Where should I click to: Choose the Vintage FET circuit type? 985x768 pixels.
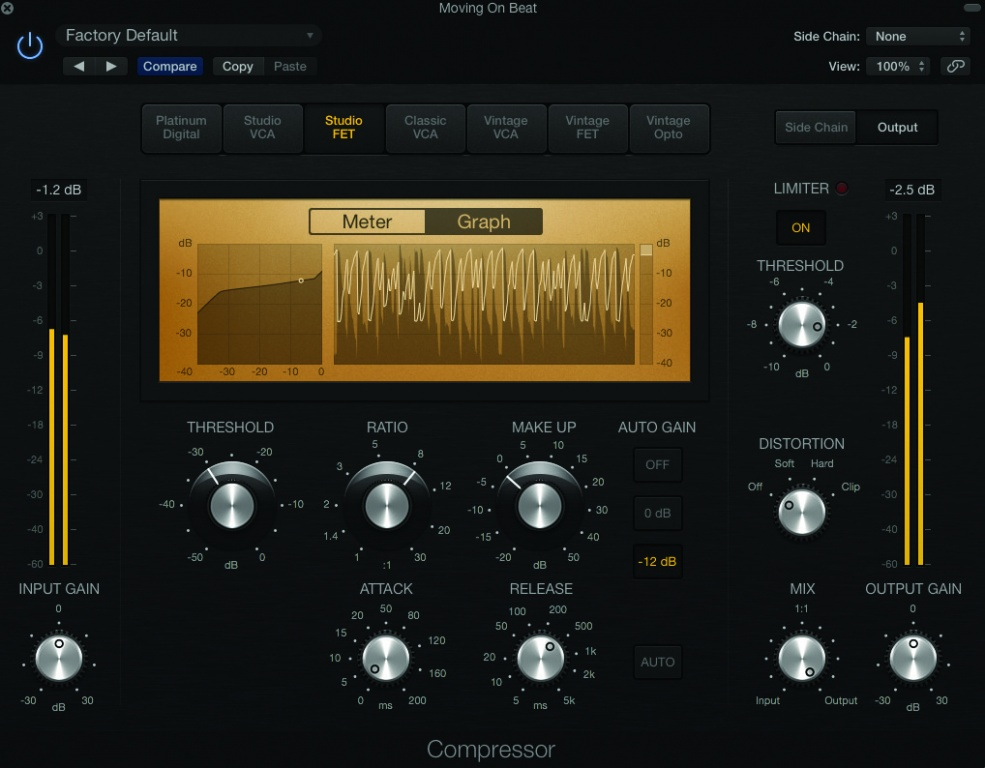588,128
